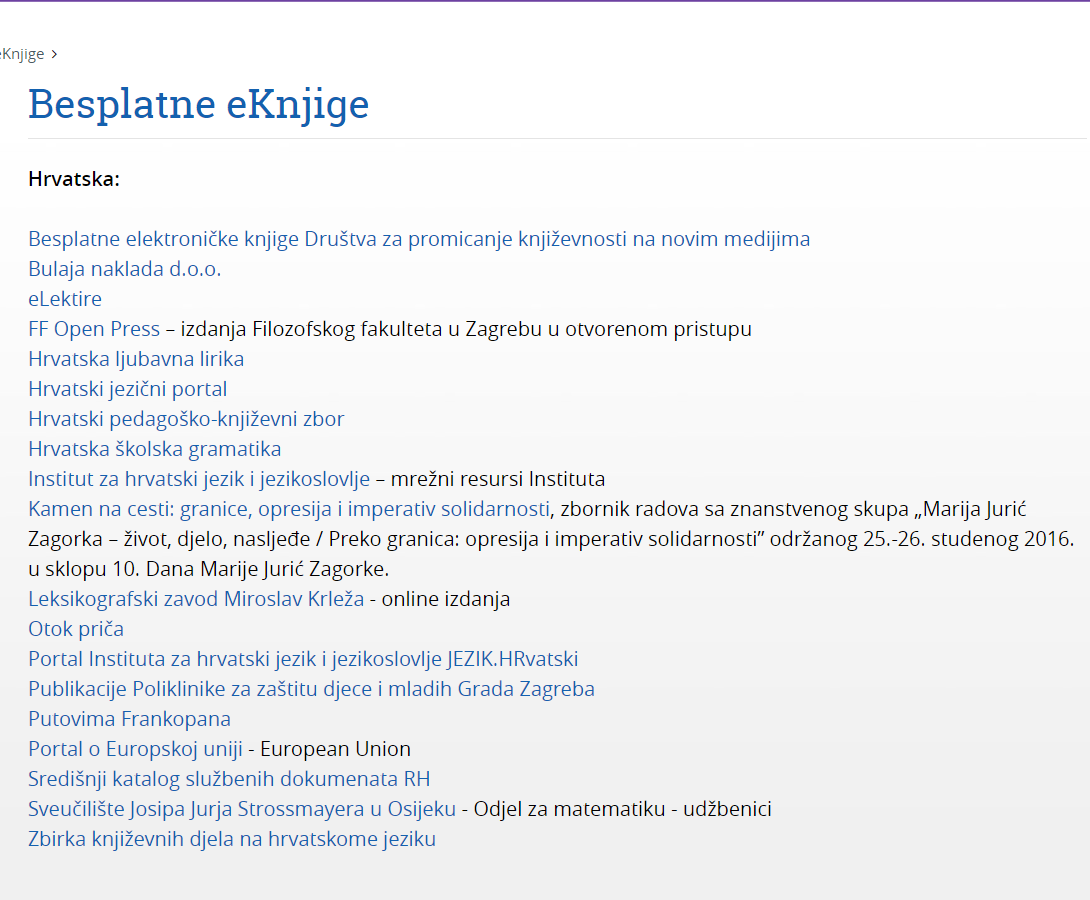Open Kamen na cesti zbornik link
1090x900 pixels.
click(x=289, y=509)
